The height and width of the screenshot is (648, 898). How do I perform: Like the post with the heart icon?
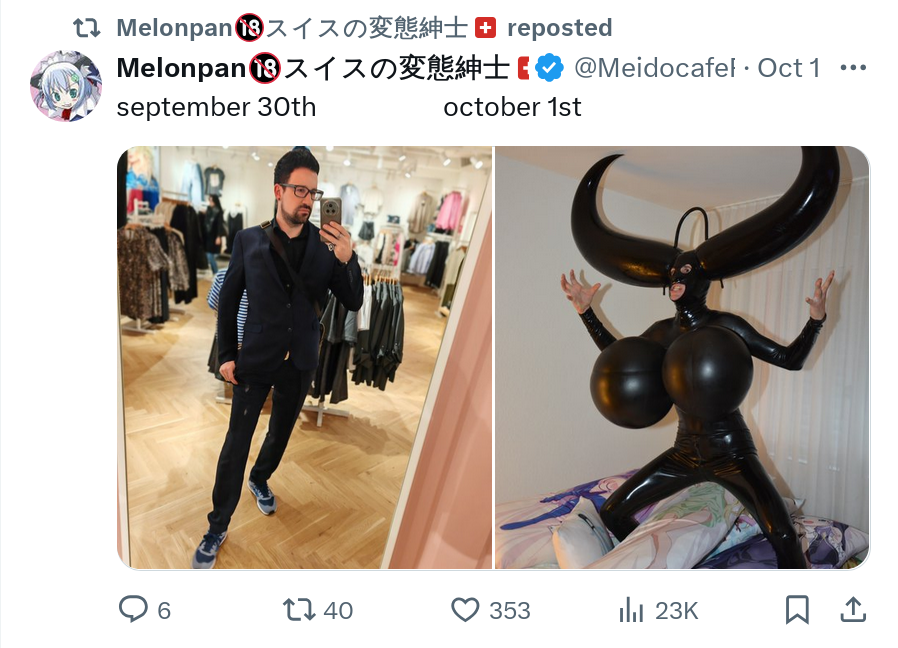coord(465,610)
